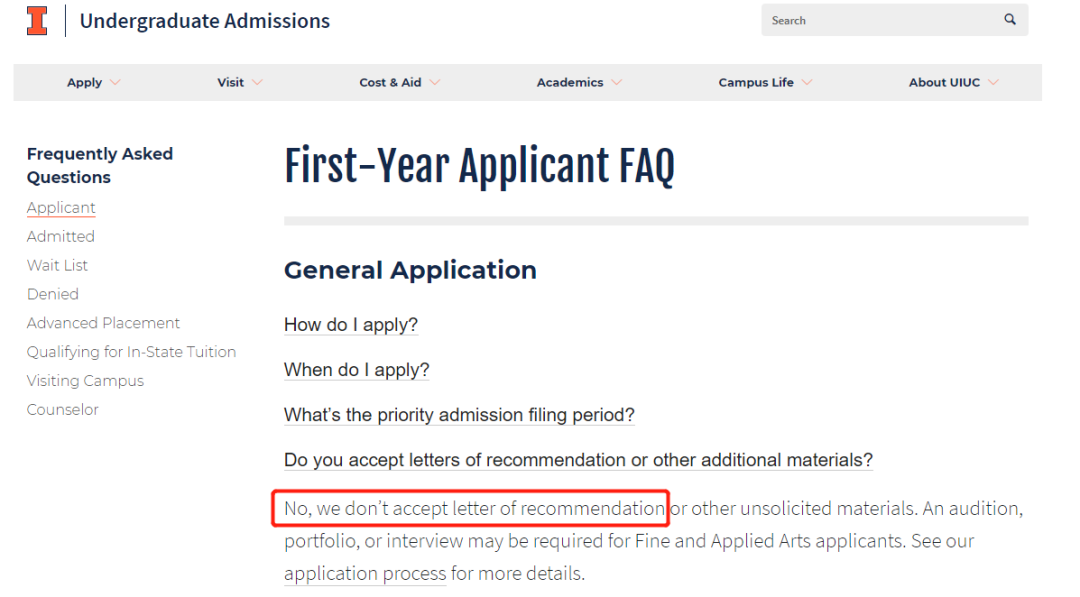
Task: Open the Admitted FAQ link
Action: tap(61, 236)
